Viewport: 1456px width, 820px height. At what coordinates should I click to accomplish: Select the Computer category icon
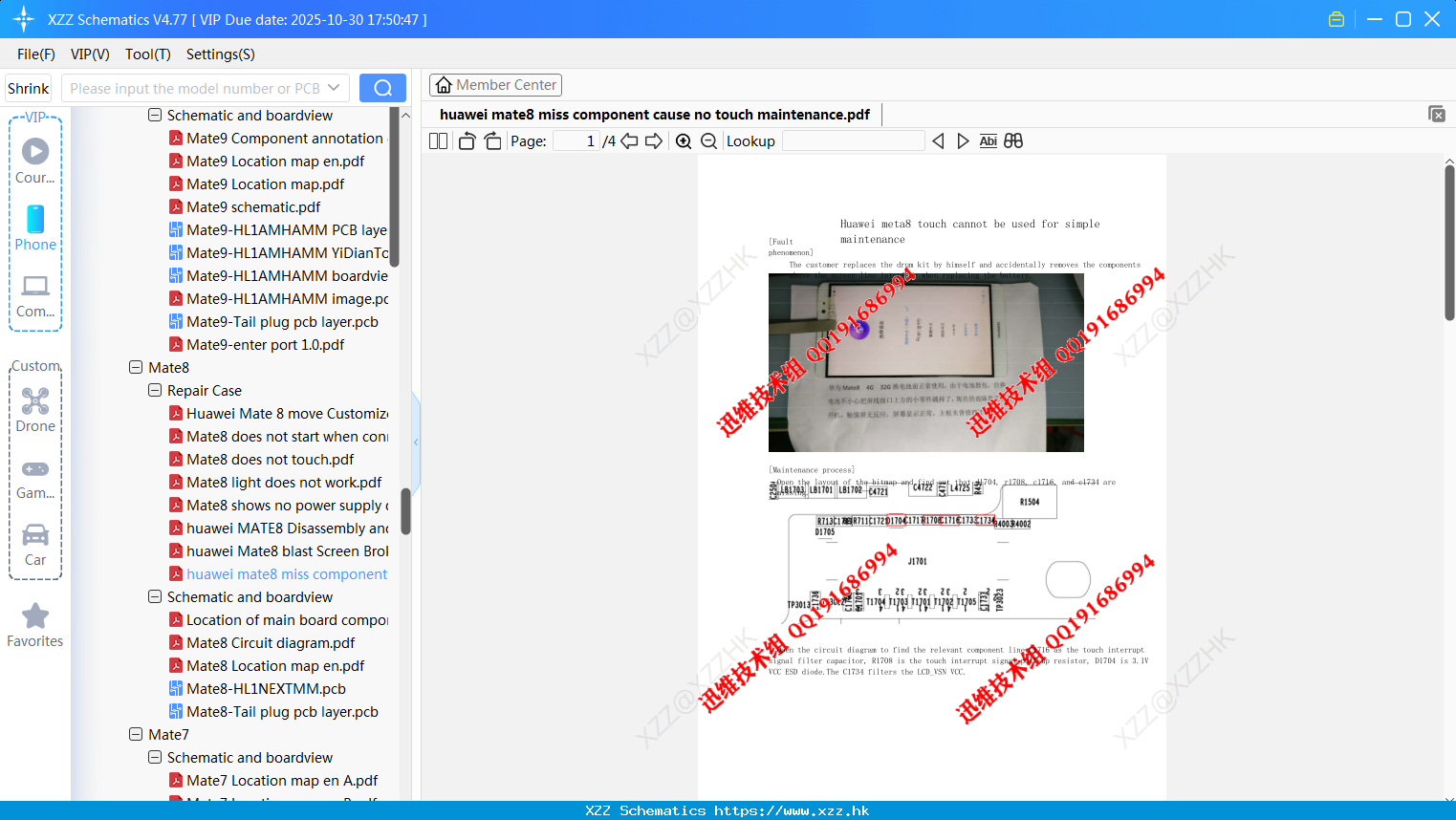pos(35,295)
